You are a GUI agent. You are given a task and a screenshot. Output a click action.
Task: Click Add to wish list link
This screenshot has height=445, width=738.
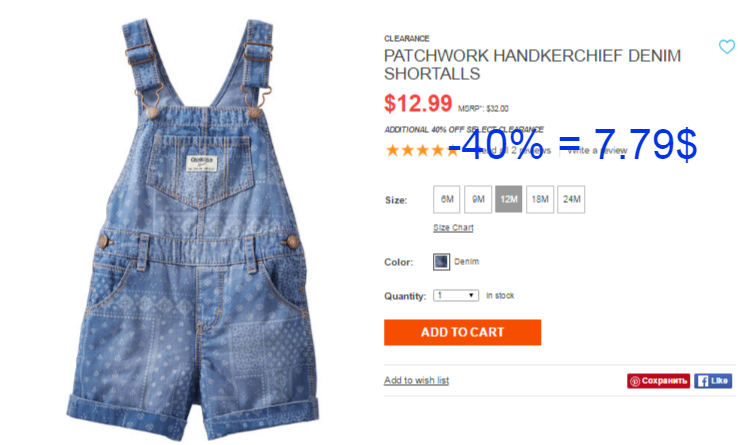417,380
